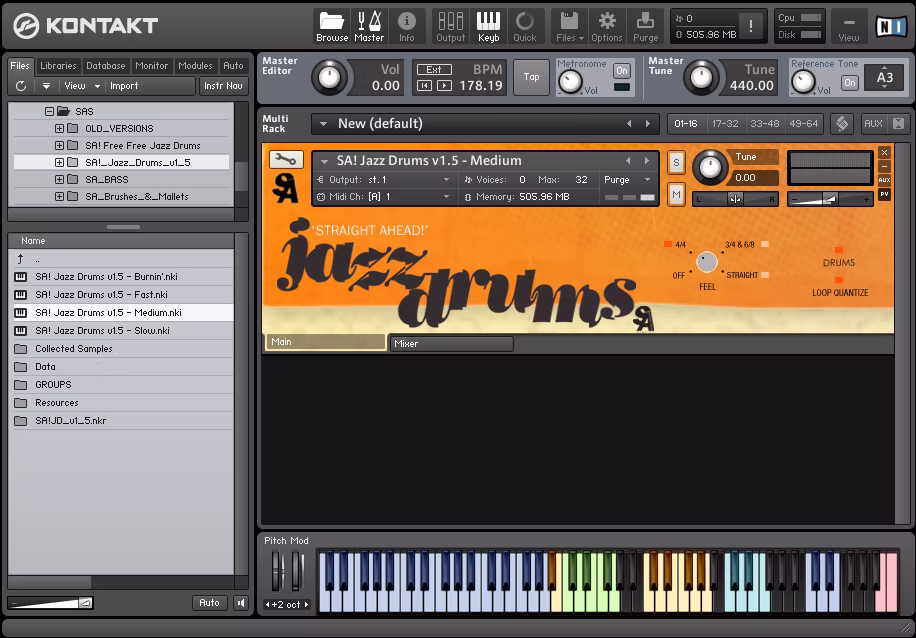Open the Options gear icon
Screen dimensions: 916x638
click(x=606, y=26)
